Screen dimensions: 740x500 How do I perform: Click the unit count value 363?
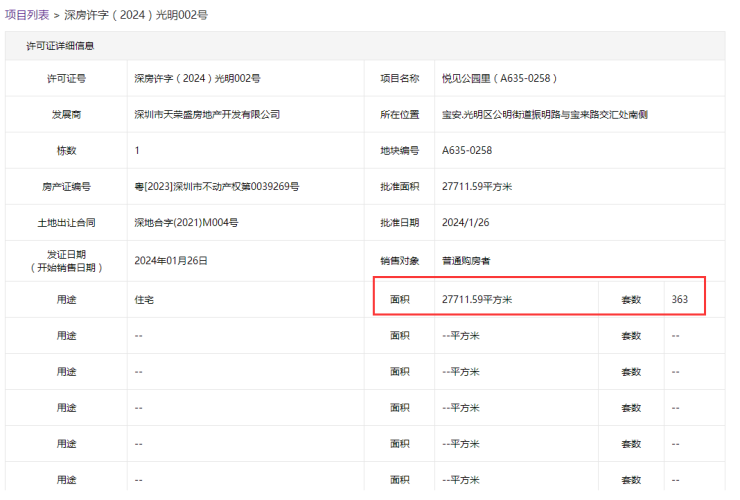pos(680,299)
